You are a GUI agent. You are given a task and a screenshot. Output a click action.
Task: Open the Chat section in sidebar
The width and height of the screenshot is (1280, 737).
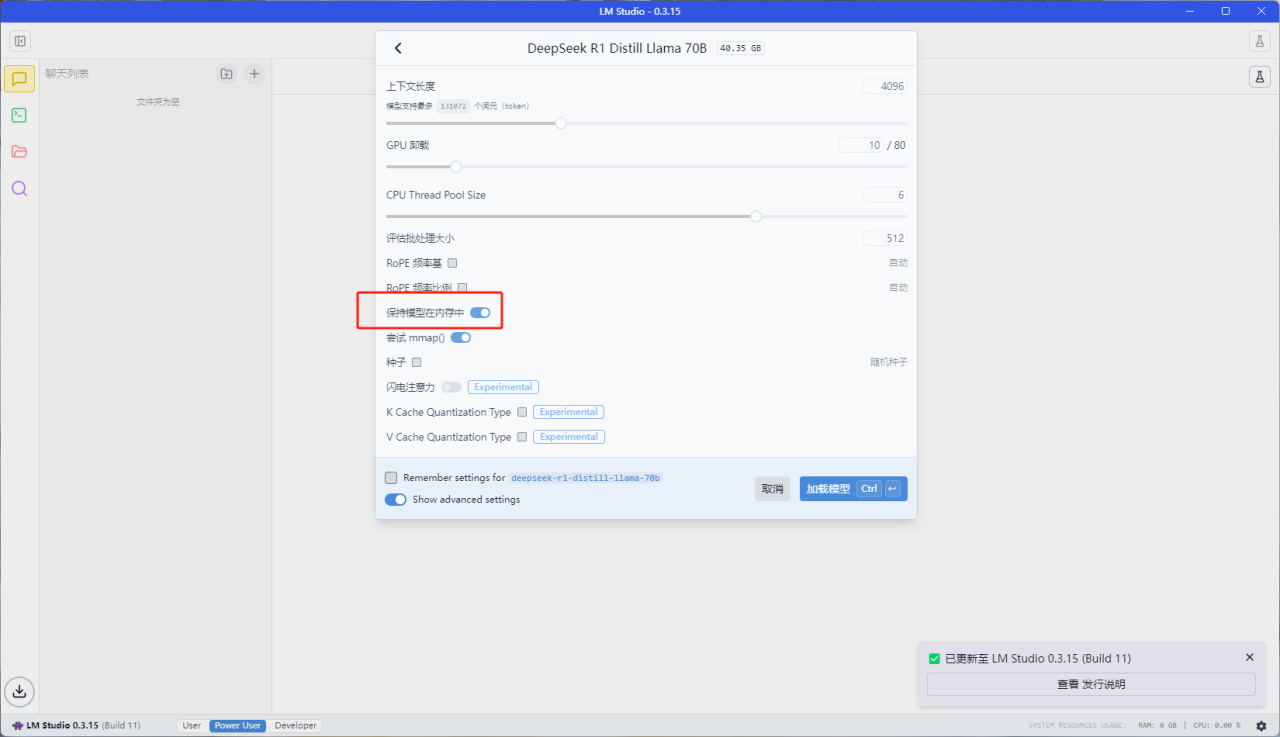tap(19, 79)
